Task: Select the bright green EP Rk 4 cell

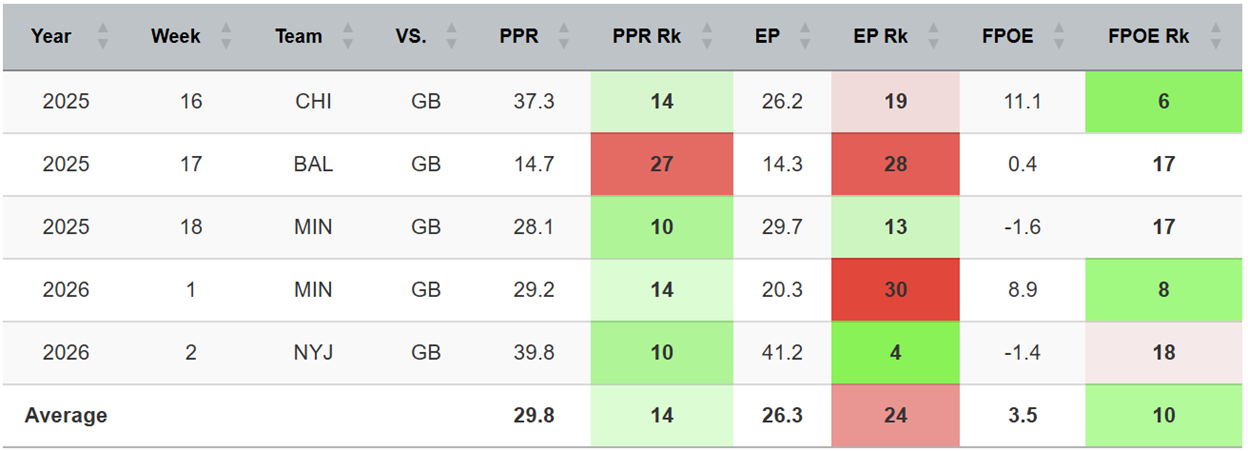Action: 896,353
